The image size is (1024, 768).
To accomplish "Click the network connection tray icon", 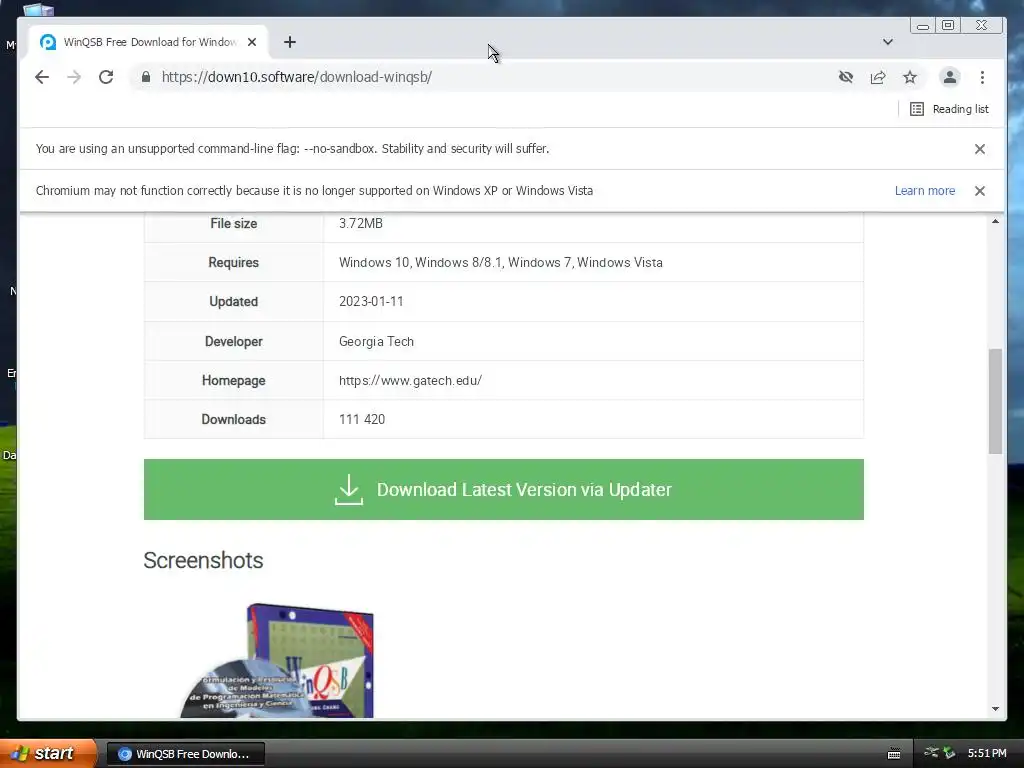I will point(931,753).
